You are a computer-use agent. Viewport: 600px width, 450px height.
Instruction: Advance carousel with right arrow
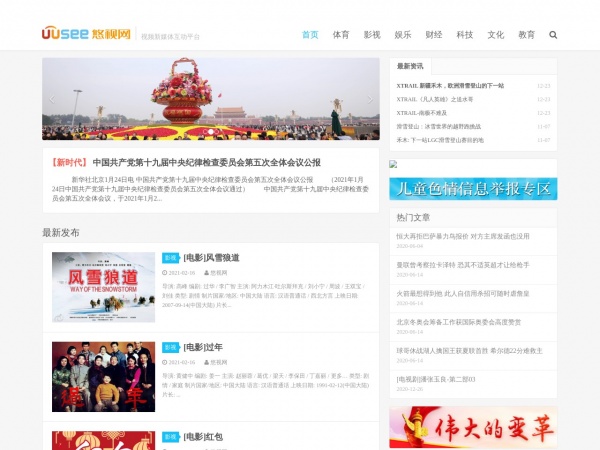(x=370, y=99)
